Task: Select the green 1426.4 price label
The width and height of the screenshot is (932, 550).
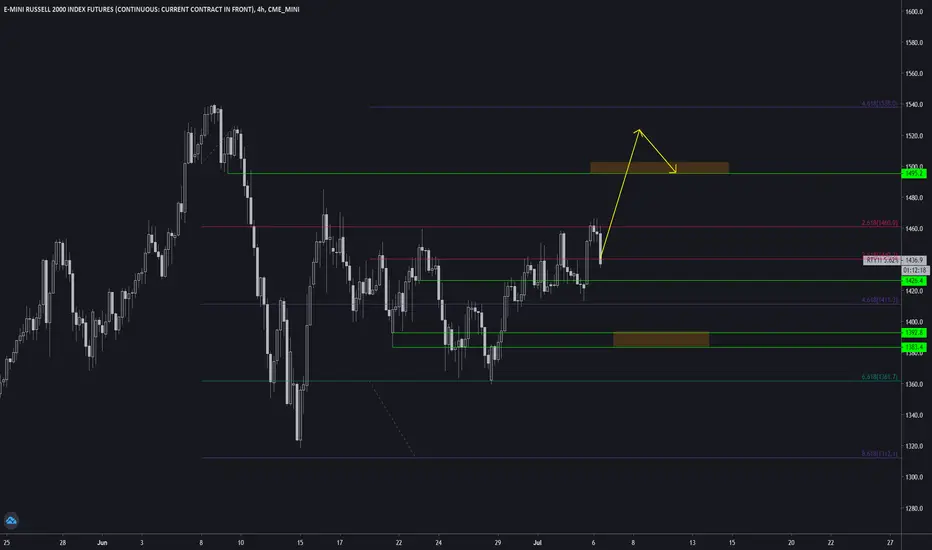Action: tap(914, 281)
